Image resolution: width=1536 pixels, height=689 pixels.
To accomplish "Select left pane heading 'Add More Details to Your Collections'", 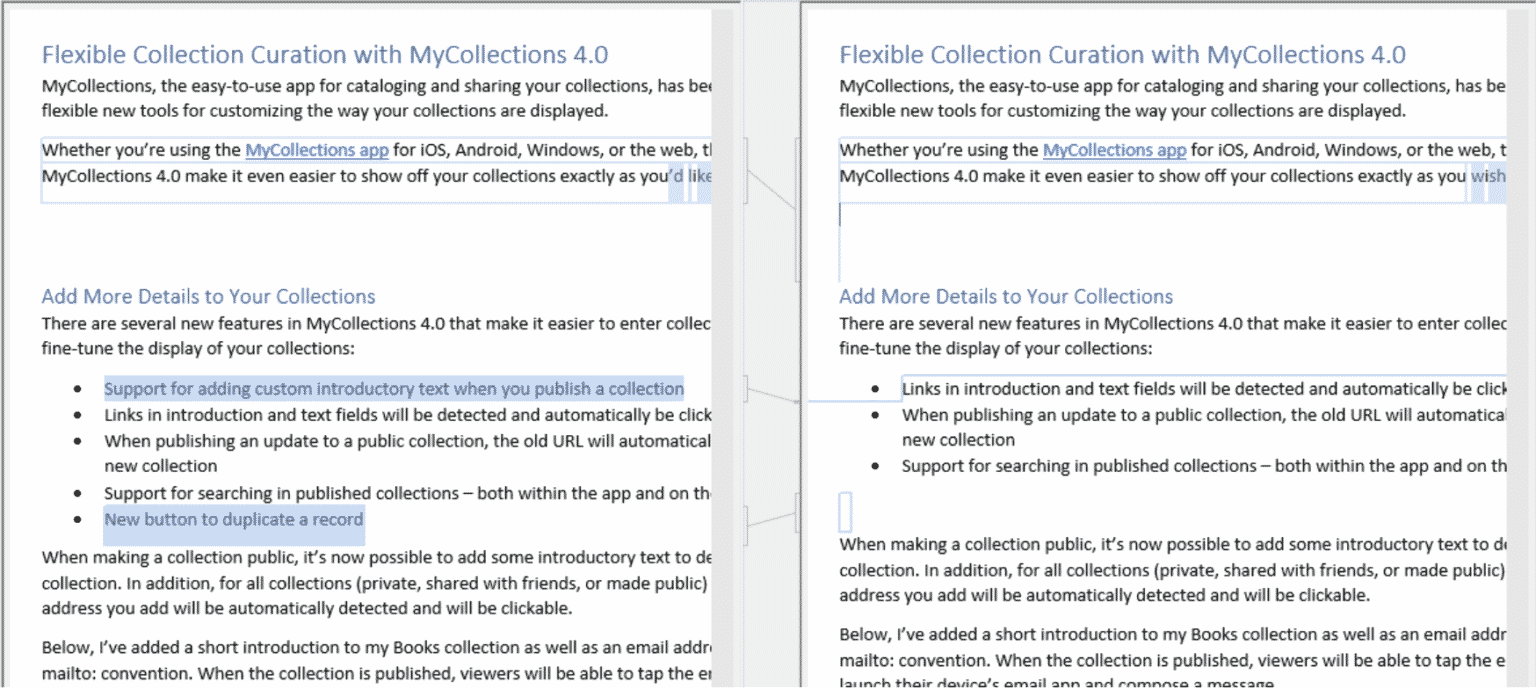I will [209, 297].
